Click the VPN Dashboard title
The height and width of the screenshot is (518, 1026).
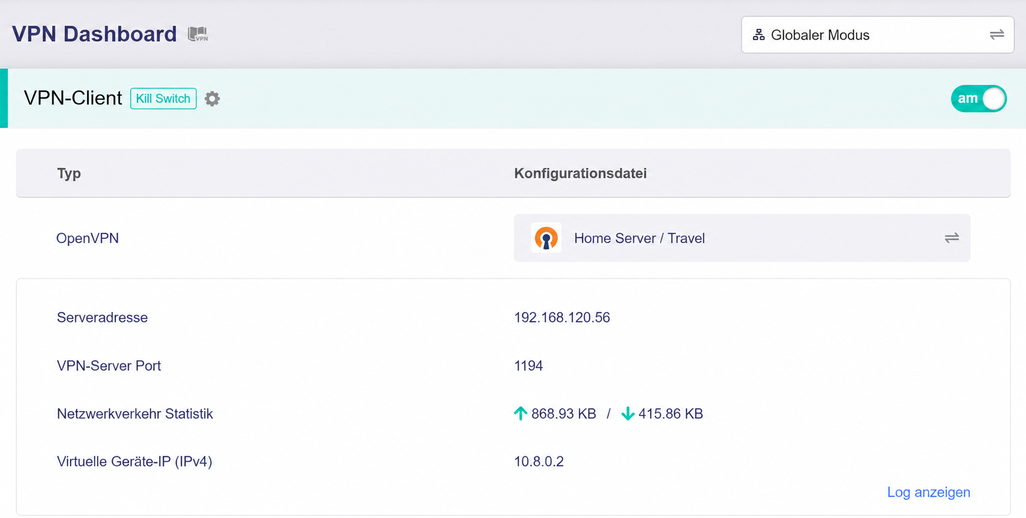(x=94, y=34)
